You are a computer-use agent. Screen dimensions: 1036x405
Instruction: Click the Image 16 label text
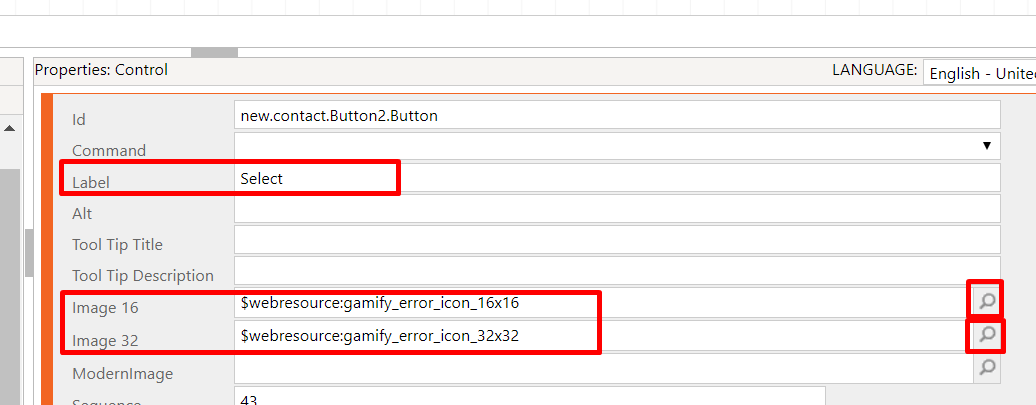tap(105, 308)
